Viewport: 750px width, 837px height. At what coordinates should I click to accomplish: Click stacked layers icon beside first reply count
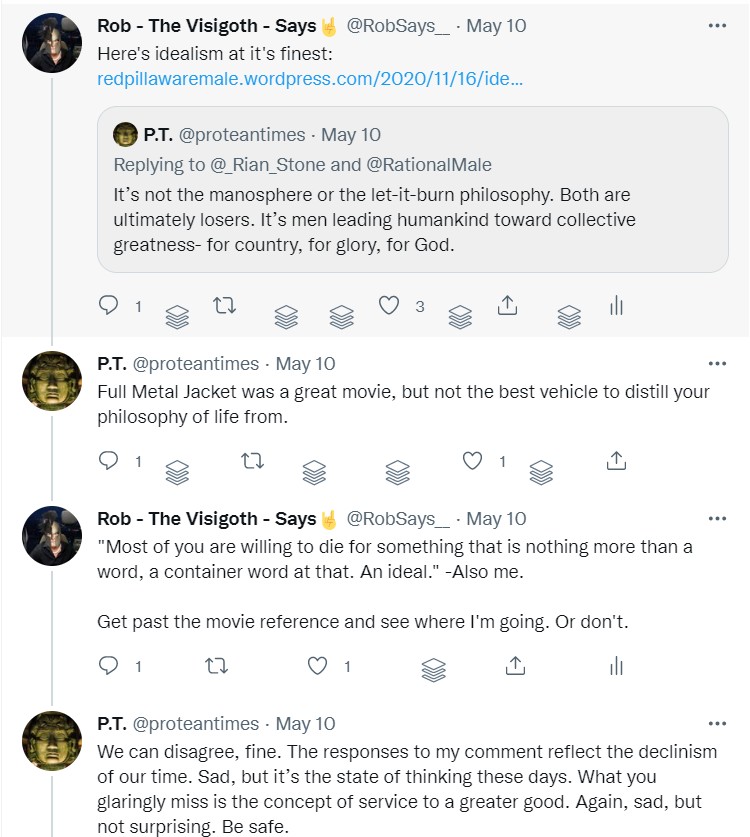pyautogui.click(x=177, y=317)
